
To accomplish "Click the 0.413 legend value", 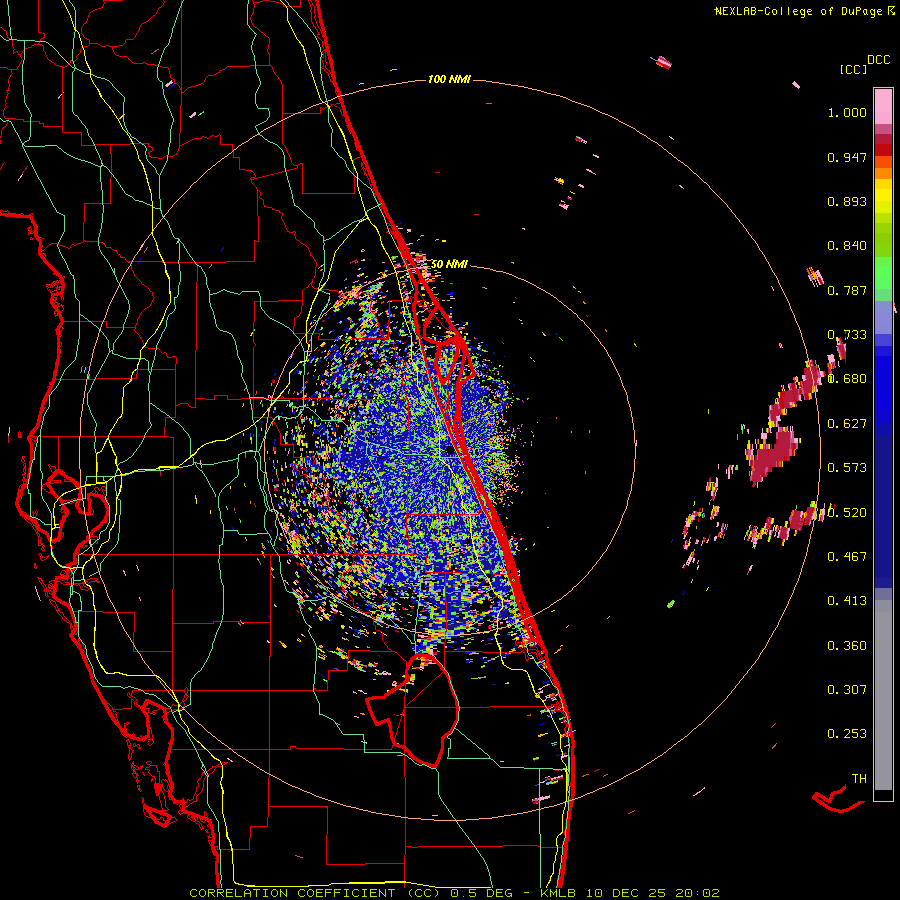I will (x=847, y=601).
